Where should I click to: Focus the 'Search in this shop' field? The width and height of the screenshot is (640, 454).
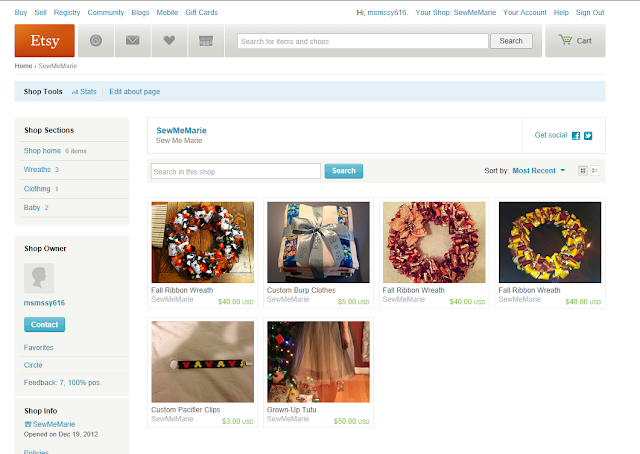coord(236,171)
